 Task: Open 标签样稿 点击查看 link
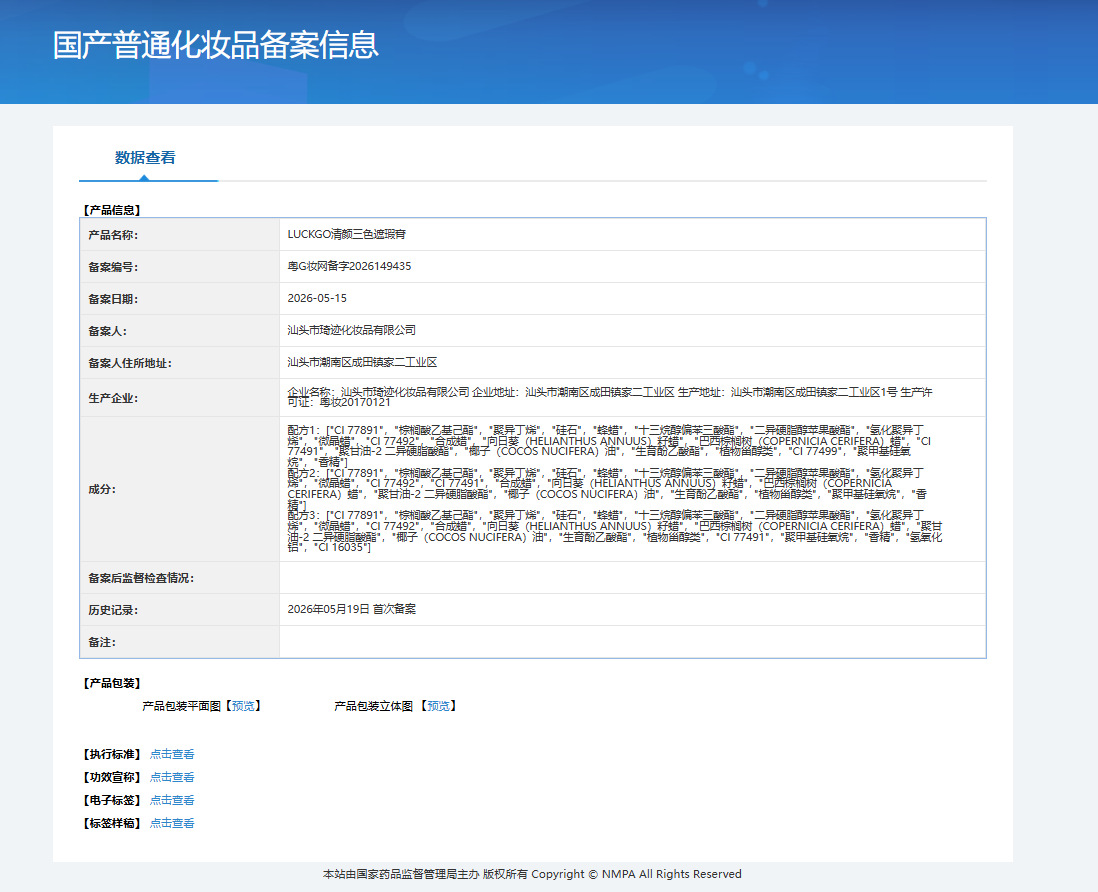point(172,823)
